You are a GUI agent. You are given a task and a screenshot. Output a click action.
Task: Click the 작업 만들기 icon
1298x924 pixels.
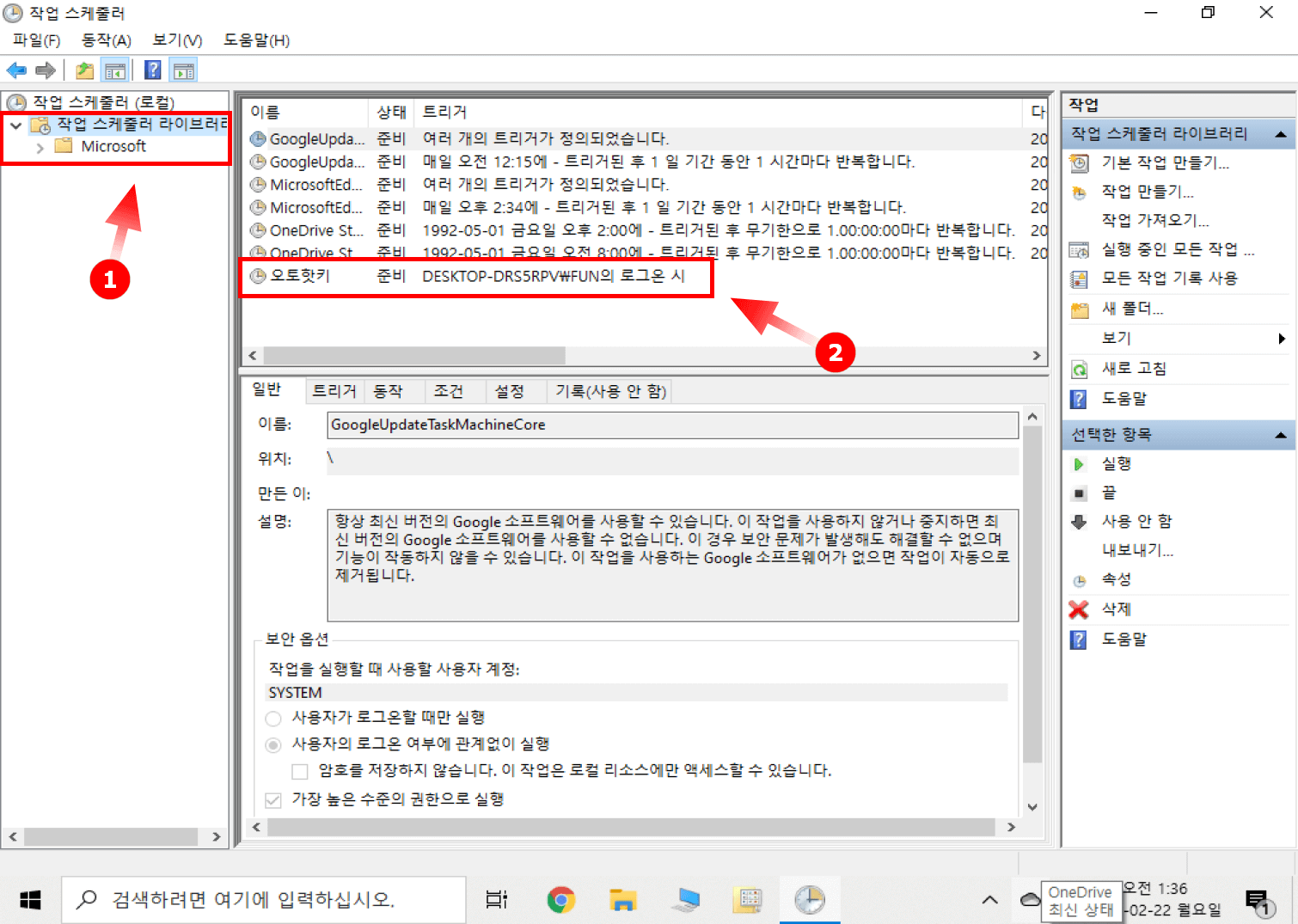point(1079,192)
